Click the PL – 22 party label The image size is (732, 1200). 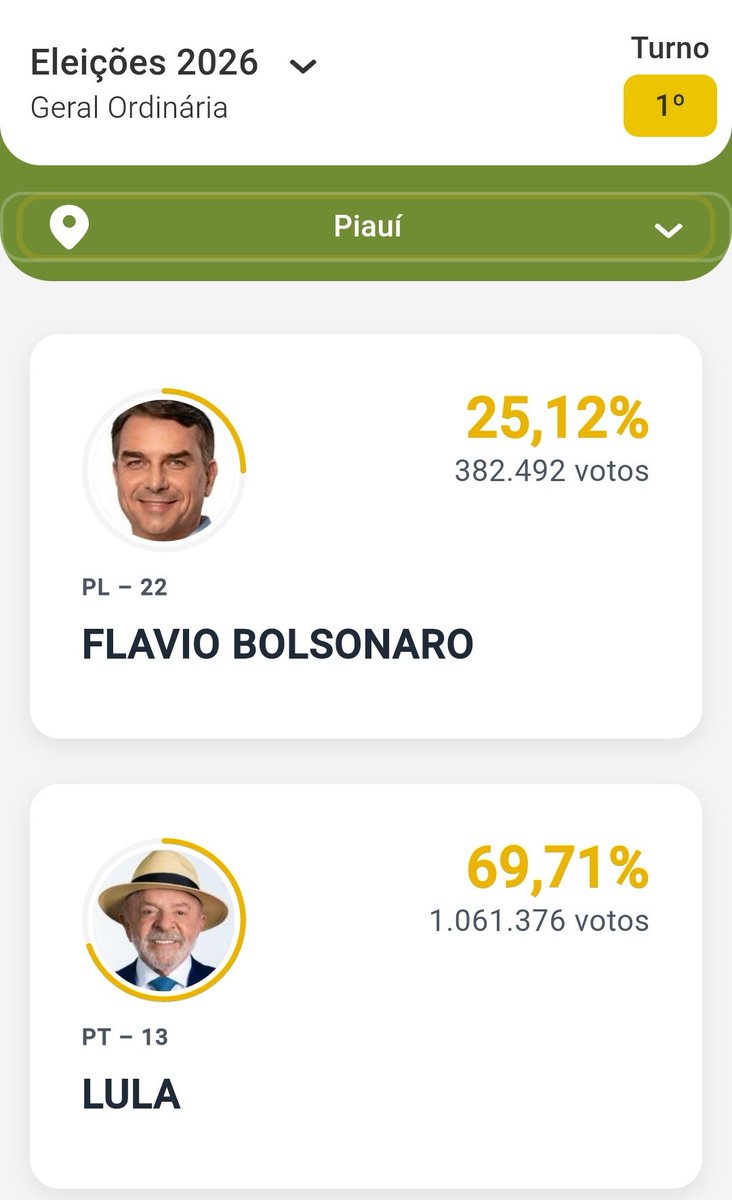[x=125, y=587]
